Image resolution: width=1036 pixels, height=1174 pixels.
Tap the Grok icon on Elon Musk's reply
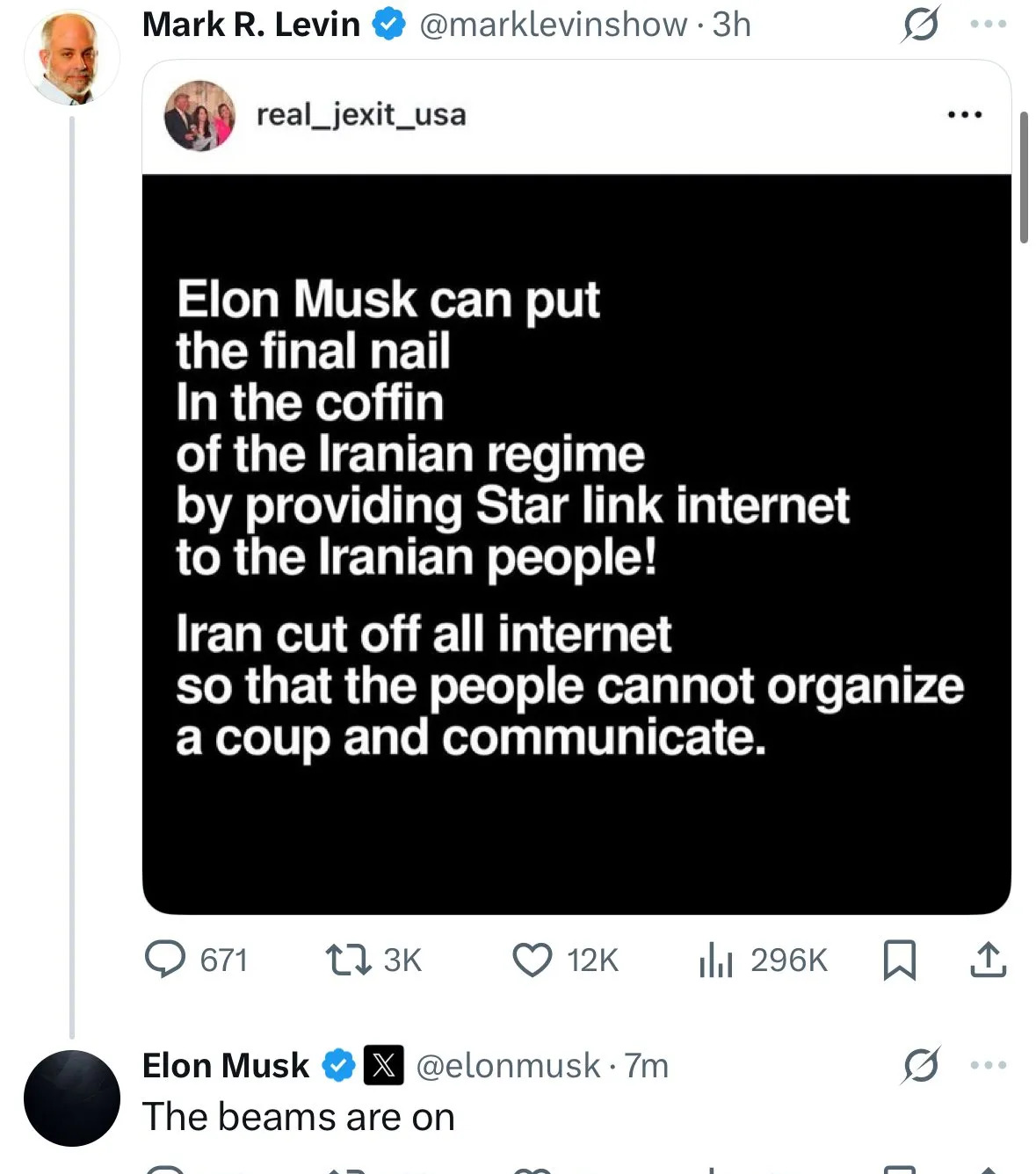921,1065
